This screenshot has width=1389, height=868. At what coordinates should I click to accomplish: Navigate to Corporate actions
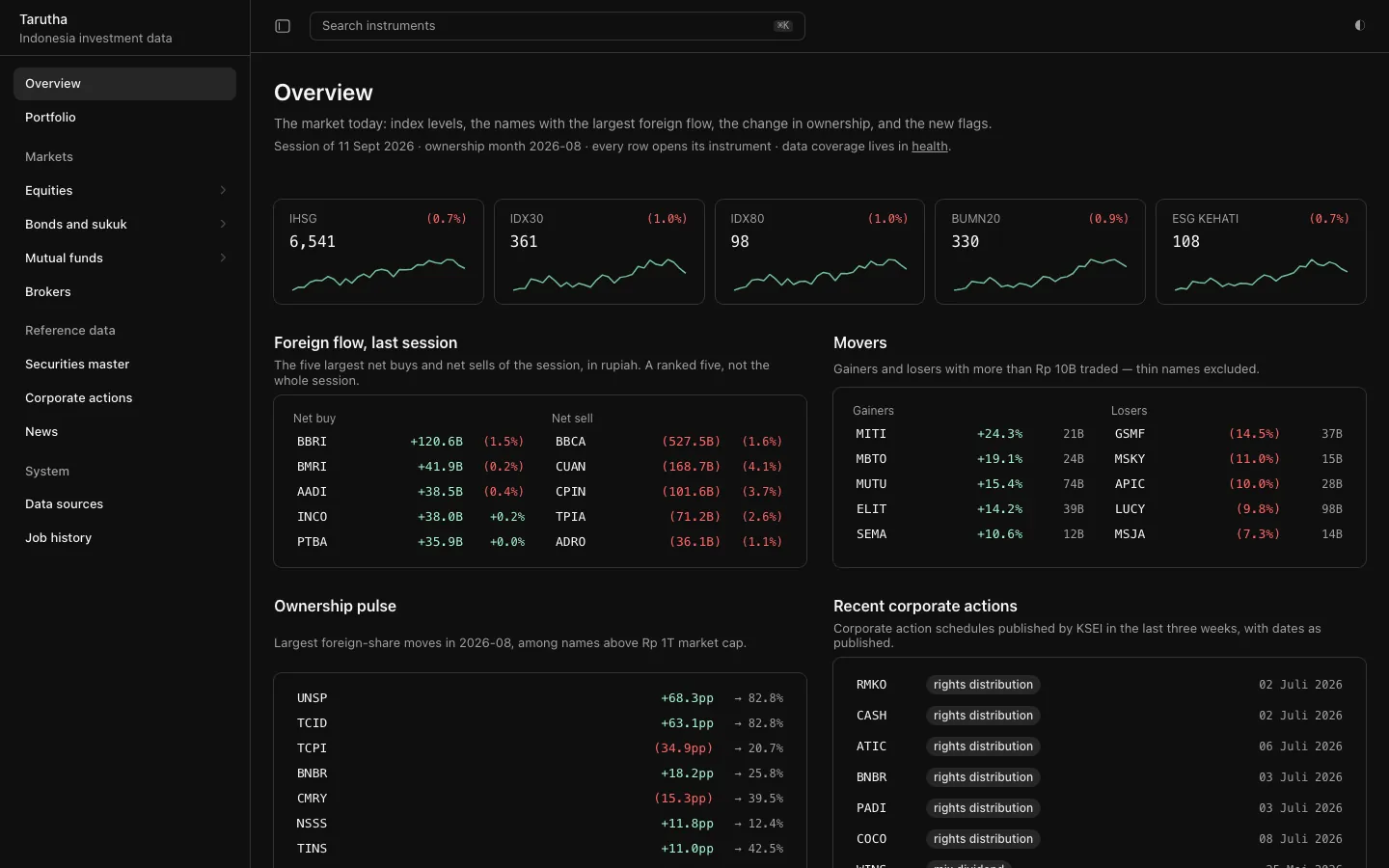pyautogui.click(x=124, y=397)
